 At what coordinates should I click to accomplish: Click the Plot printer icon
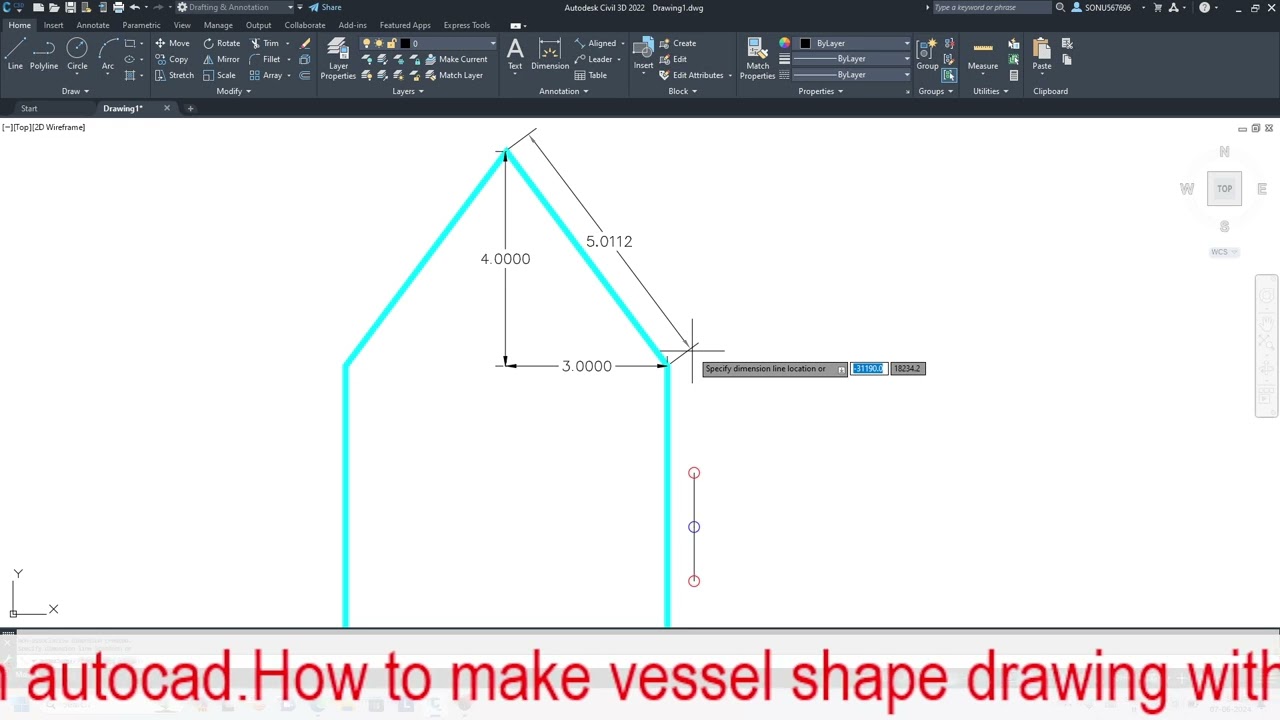118,7
